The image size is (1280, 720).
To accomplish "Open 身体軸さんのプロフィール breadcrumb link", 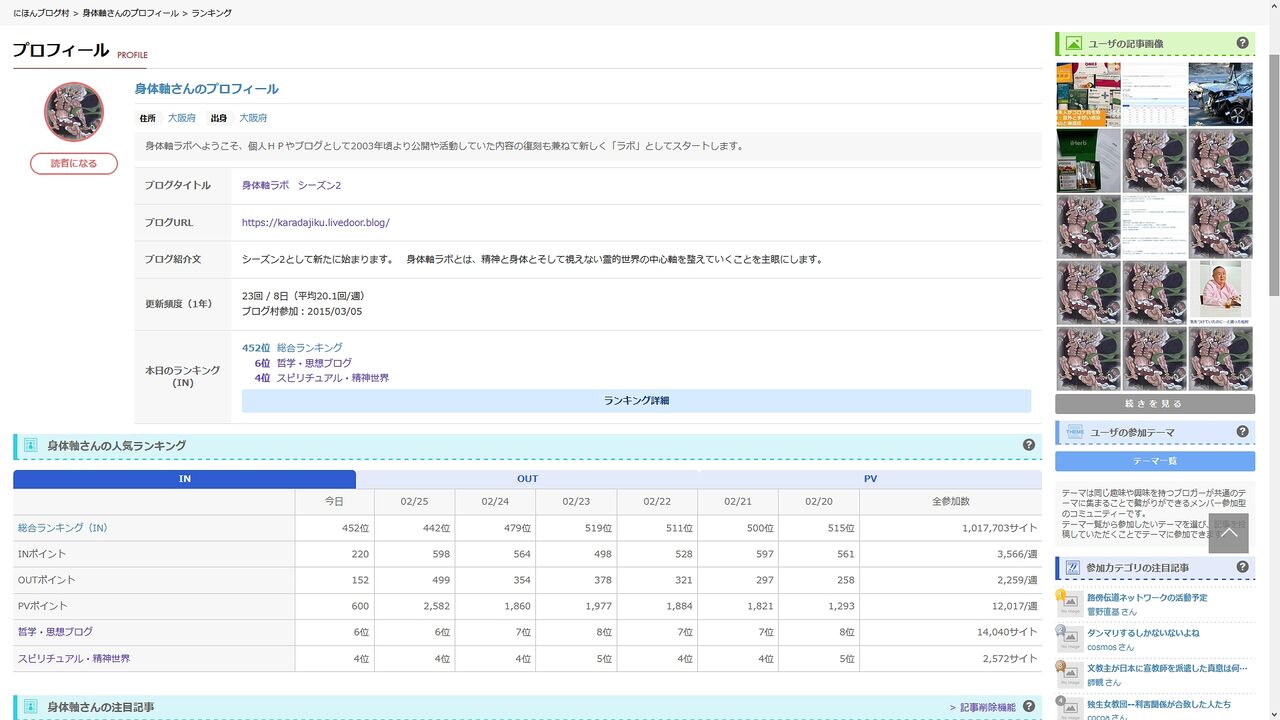I will [x=130, y=13].
